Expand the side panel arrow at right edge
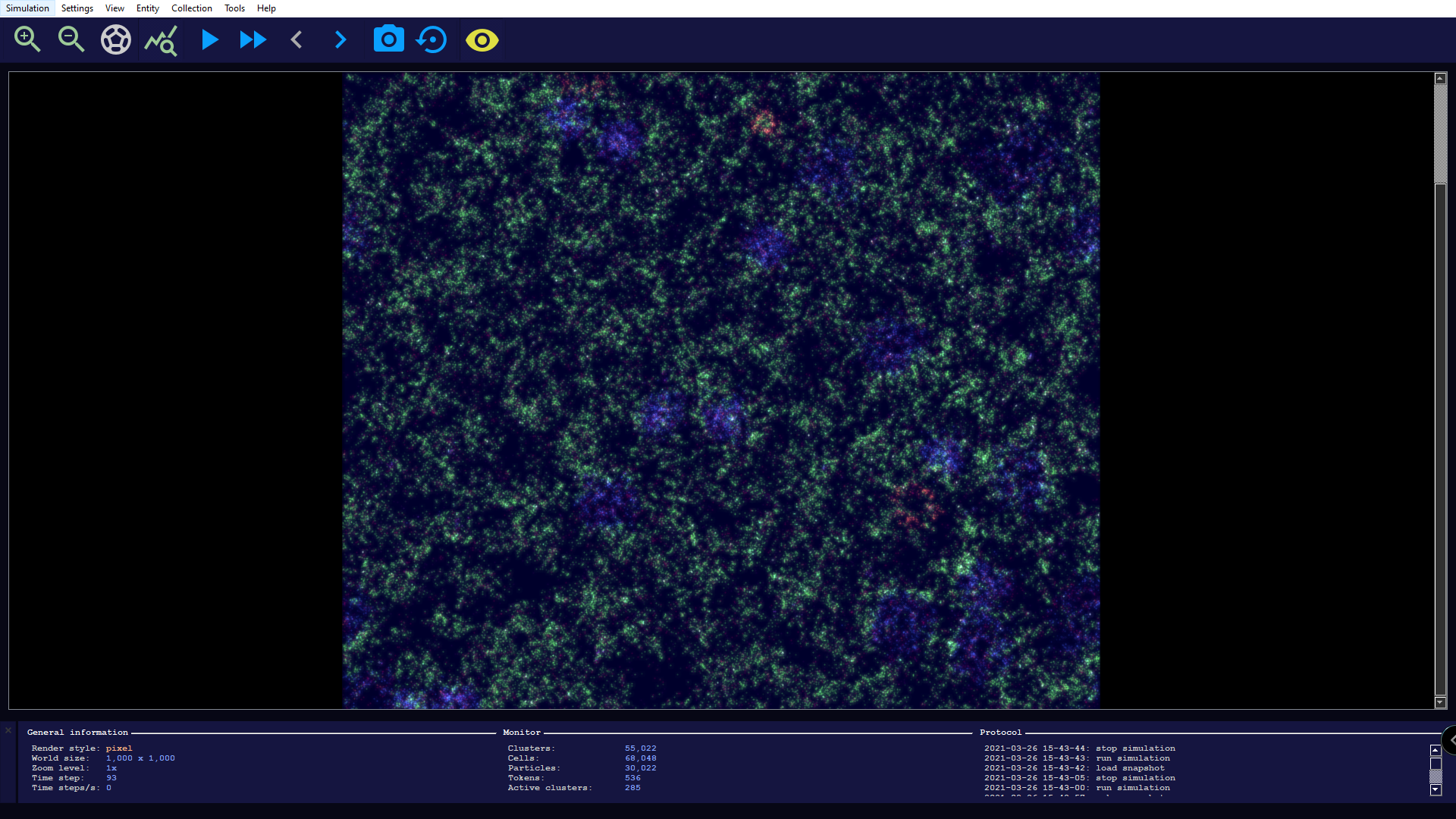 pyautogui.click(x=1451, y=739)
